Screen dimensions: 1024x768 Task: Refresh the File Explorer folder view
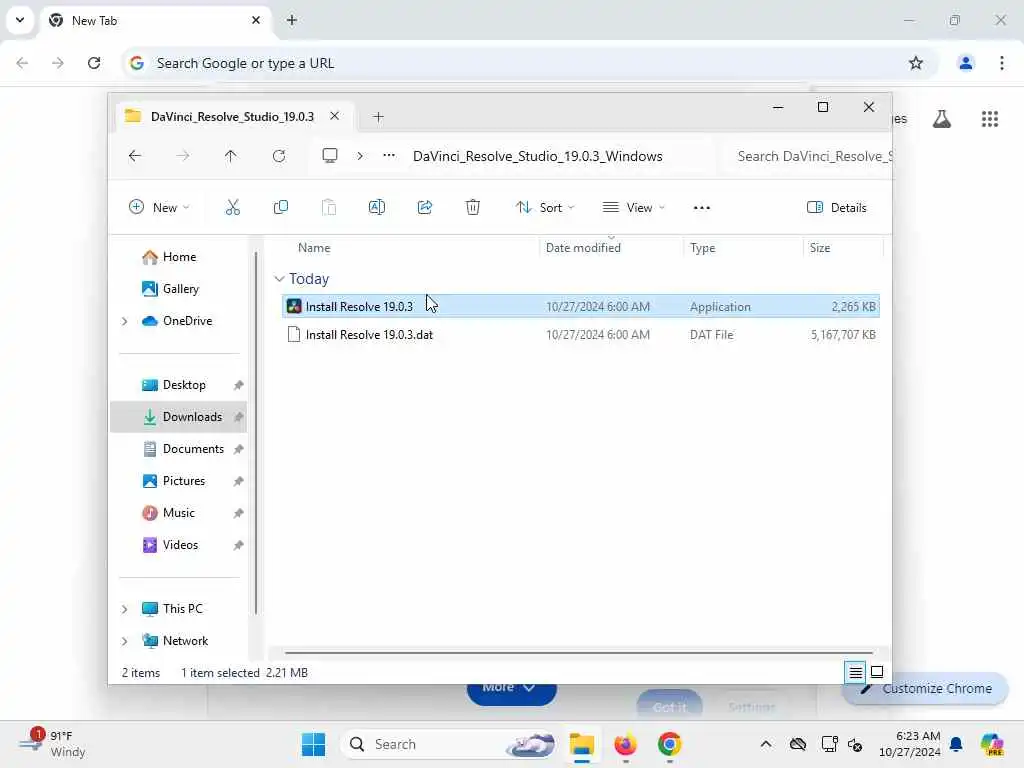pos(279,156)
